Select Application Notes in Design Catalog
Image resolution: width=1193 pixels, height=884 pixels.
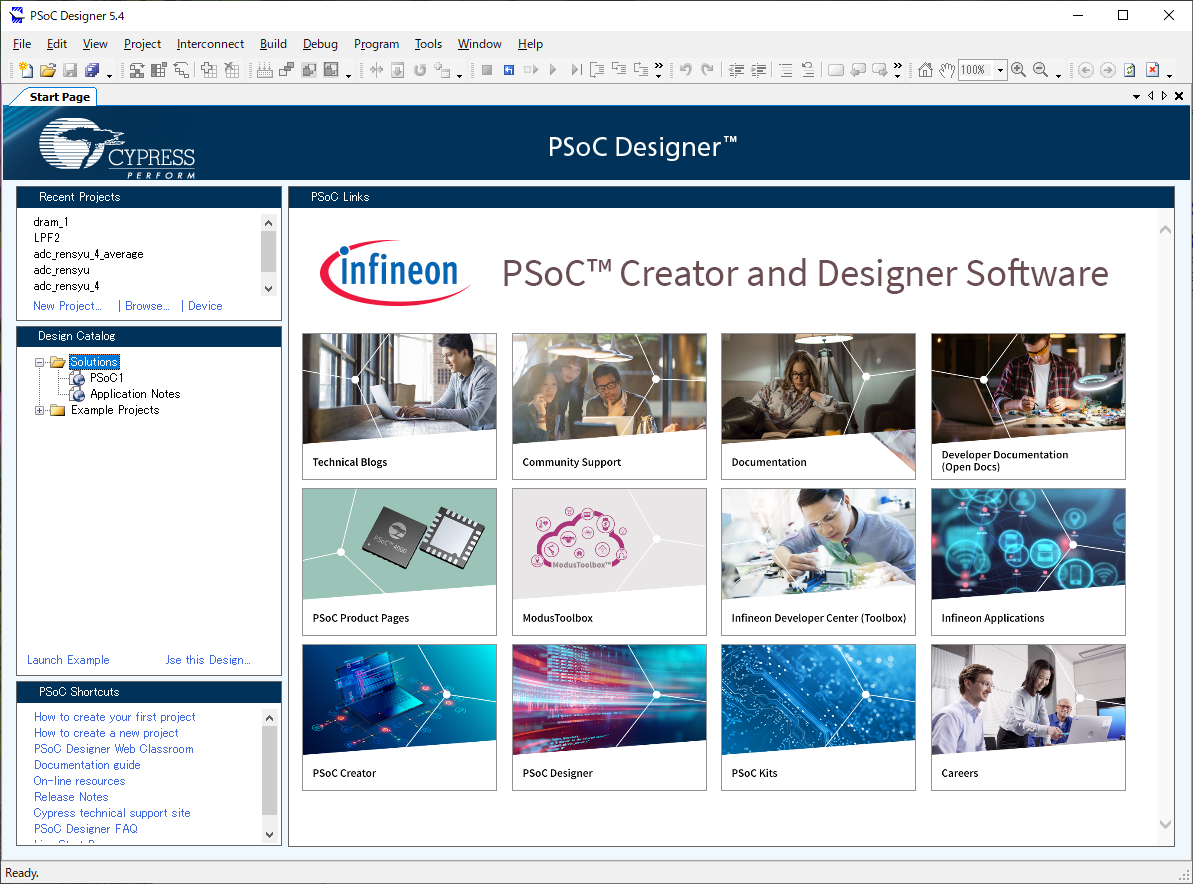tap(135, 394)
